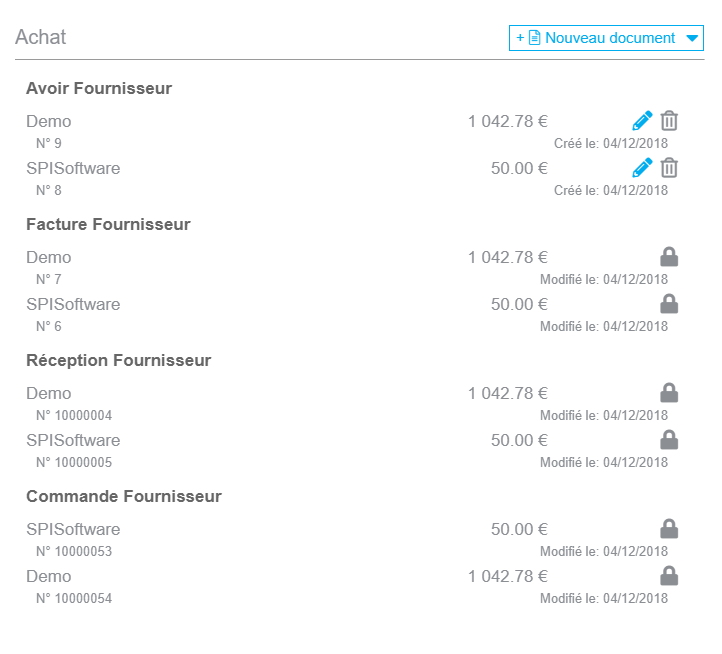Viewport: 722px width, 654px height.
Task: Open the Nouveau document dropdown arrow
Action: (692, 38)
